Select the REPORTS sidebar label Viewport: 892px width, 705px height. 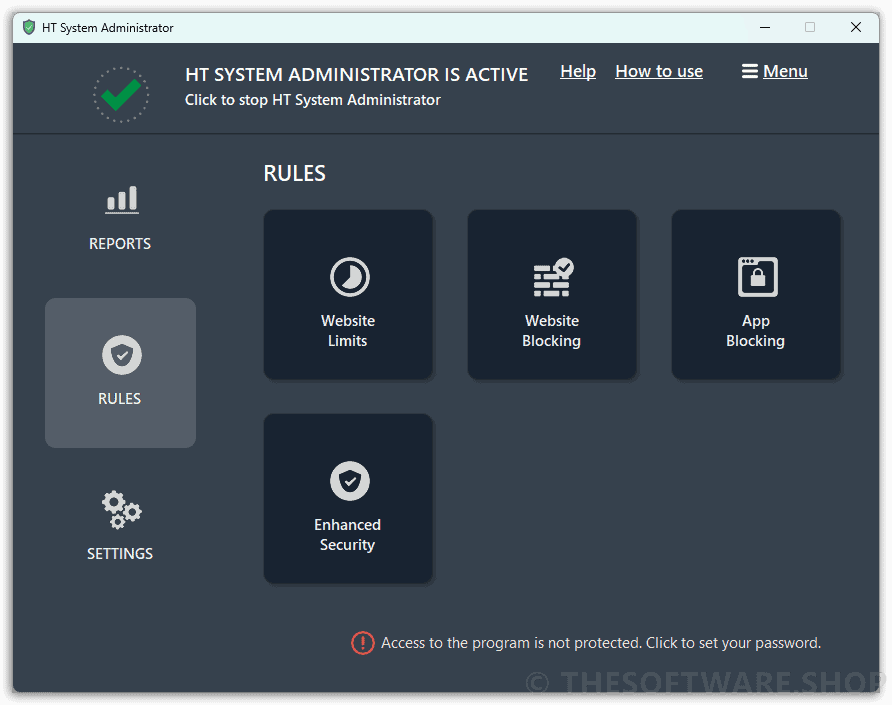[x=120, y=244]
